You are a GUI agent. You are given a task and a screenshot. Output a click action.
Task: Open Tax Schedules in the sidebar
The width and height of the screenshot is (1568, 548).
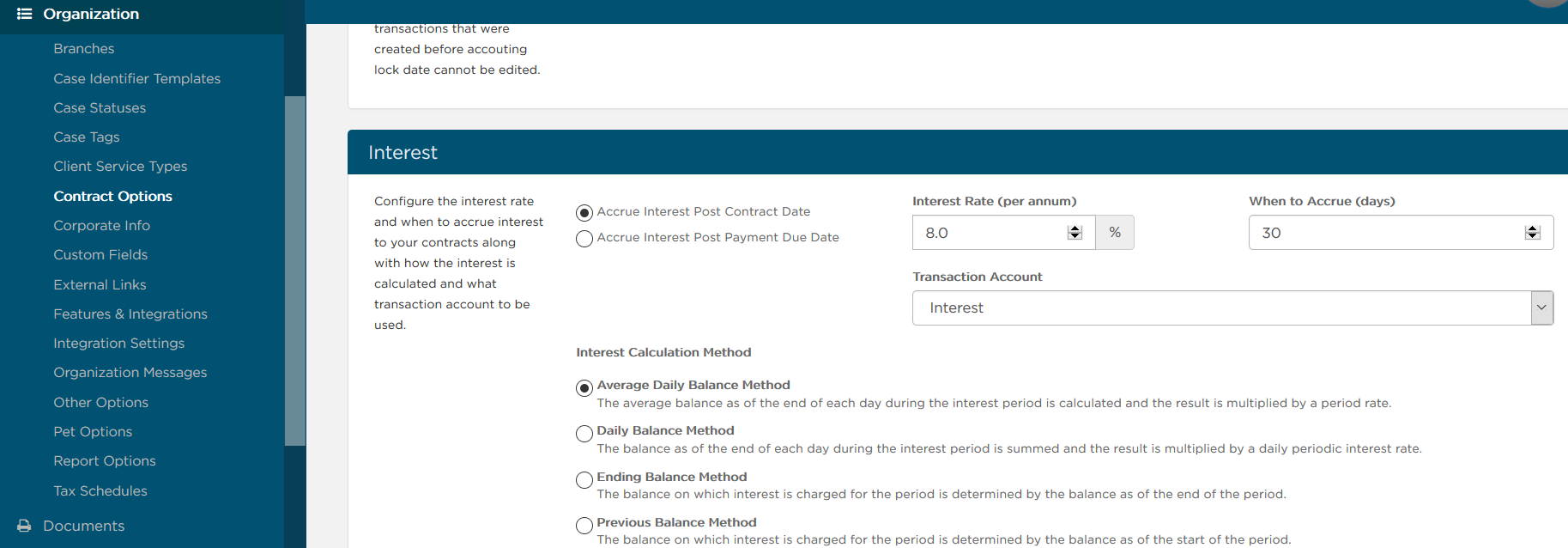pyautogui.click(x=100, y=490)
